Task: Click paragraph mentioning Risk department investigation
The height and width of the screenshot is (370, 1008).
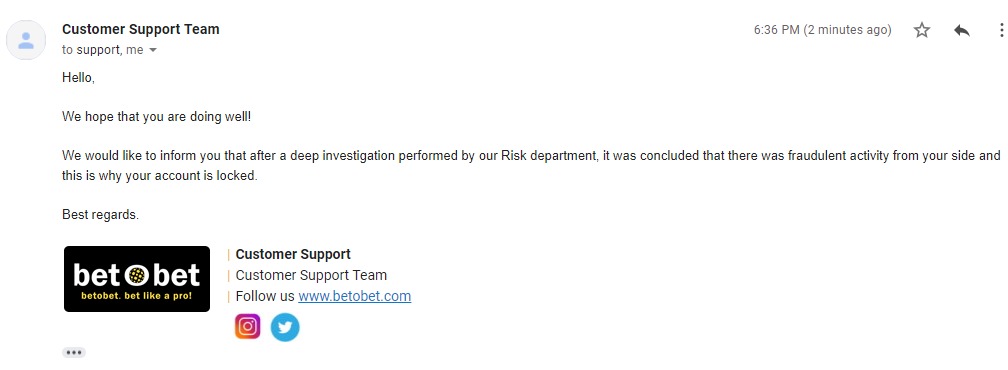Action: tap(531, 166)
